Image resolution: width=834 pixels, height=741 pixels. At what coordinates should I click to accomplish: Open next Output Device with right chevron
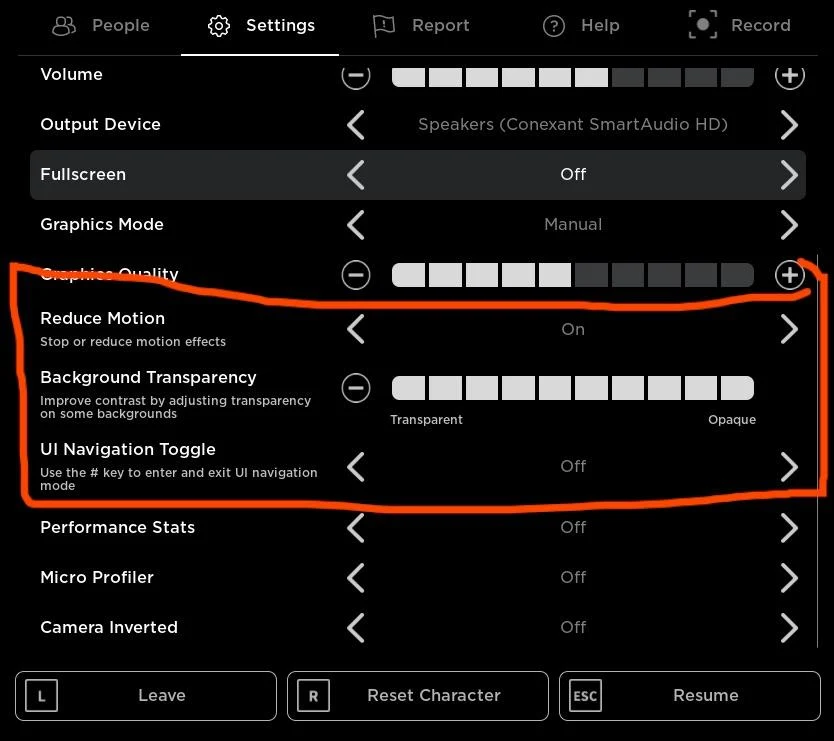tap(789, 124)
